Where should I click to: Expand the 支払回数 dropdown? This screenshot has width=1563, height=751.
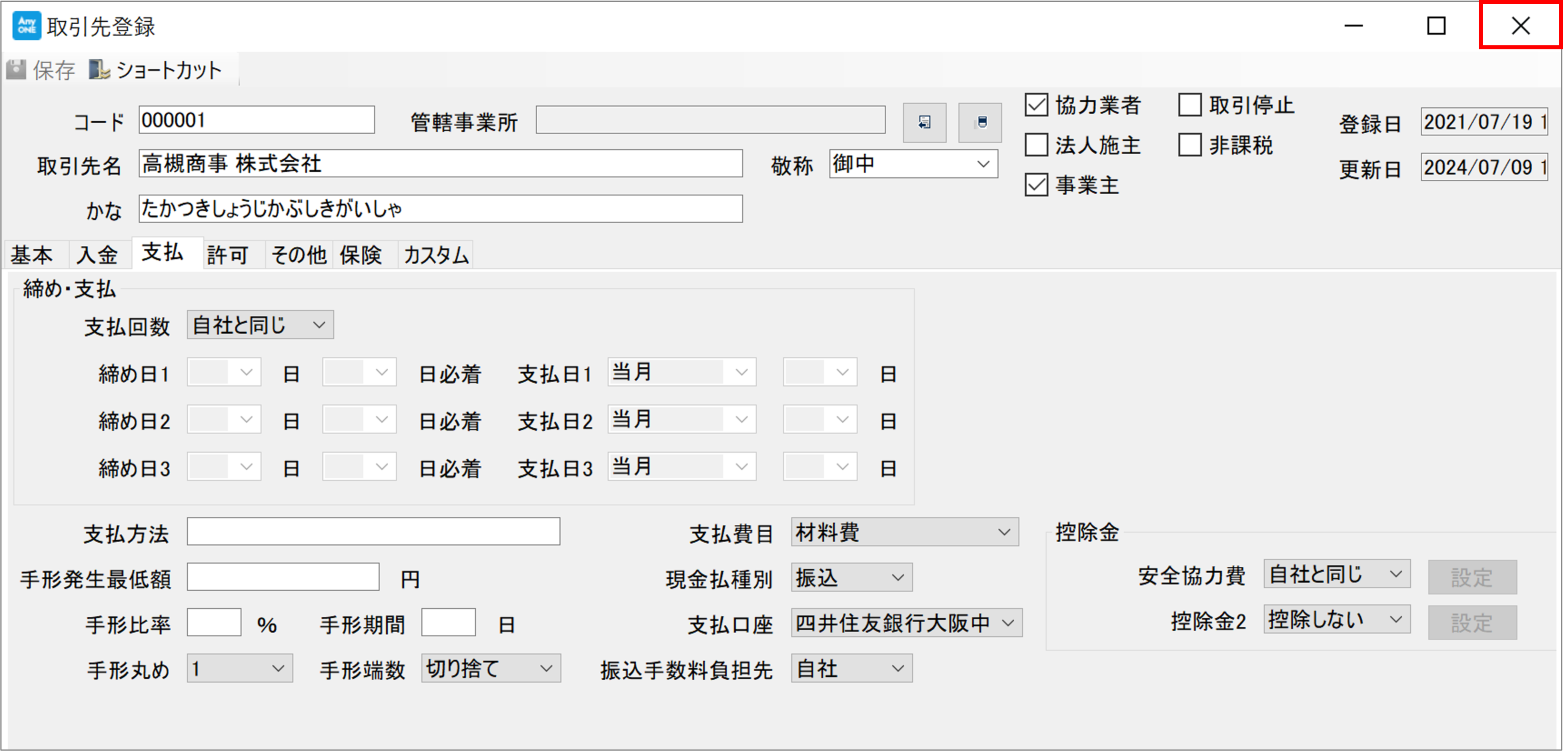click(x=261, y=325)
